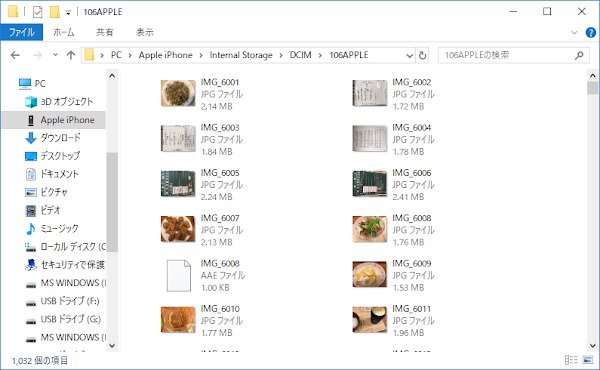Switch to large thumbnails view in status bar
600x370 pixels.
tap(588, 360)
